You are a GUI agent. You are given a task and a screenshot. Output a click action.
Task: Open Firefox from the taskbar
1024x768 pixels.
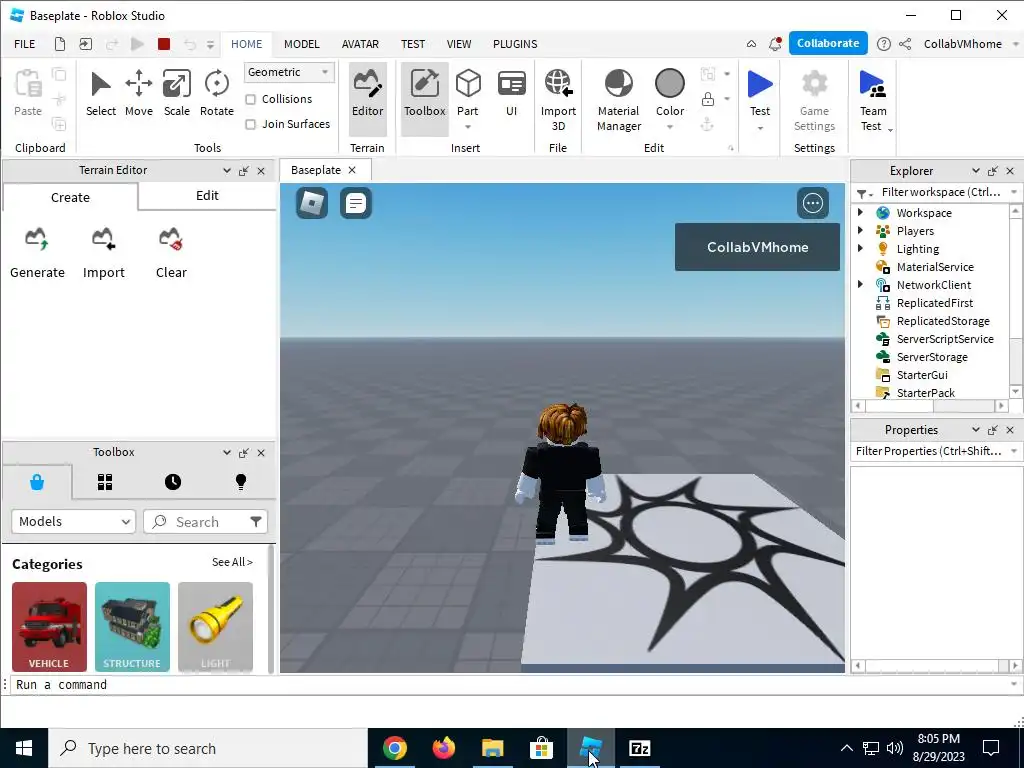click(443, 748)
